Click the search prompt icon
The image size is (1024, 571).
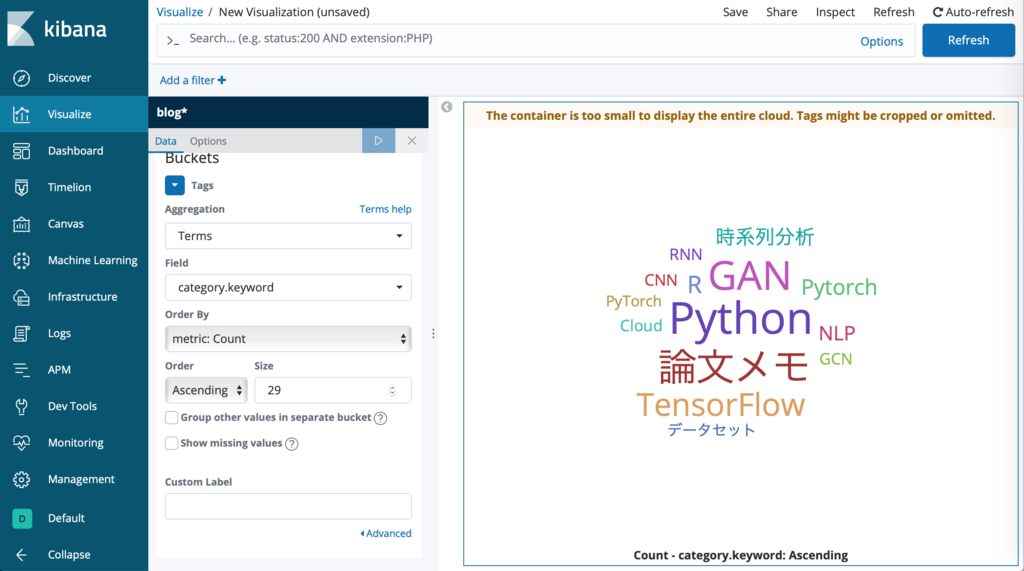pos(172,41)
